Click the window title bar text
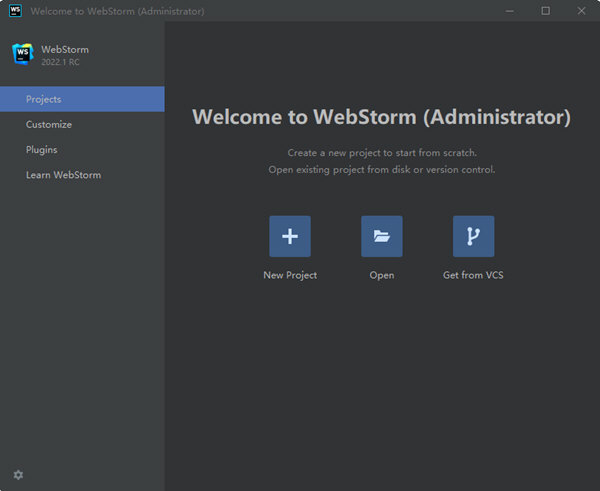Image resolution: width=600 pixels, height=491 pixels. 117,11
